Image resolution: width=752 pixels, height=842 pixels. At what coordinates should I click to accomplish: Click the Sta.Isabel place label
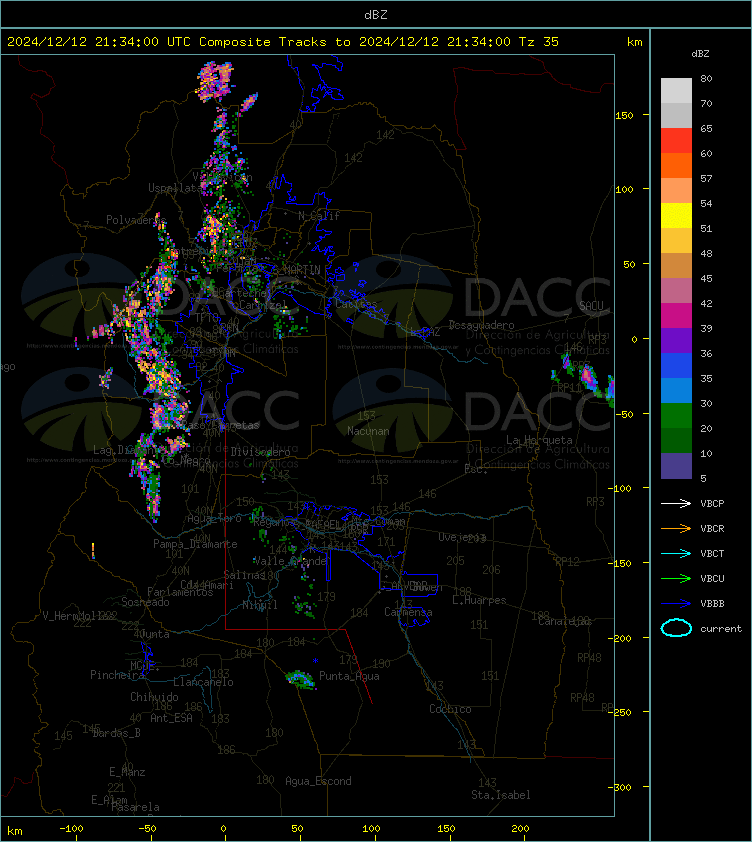501,795
